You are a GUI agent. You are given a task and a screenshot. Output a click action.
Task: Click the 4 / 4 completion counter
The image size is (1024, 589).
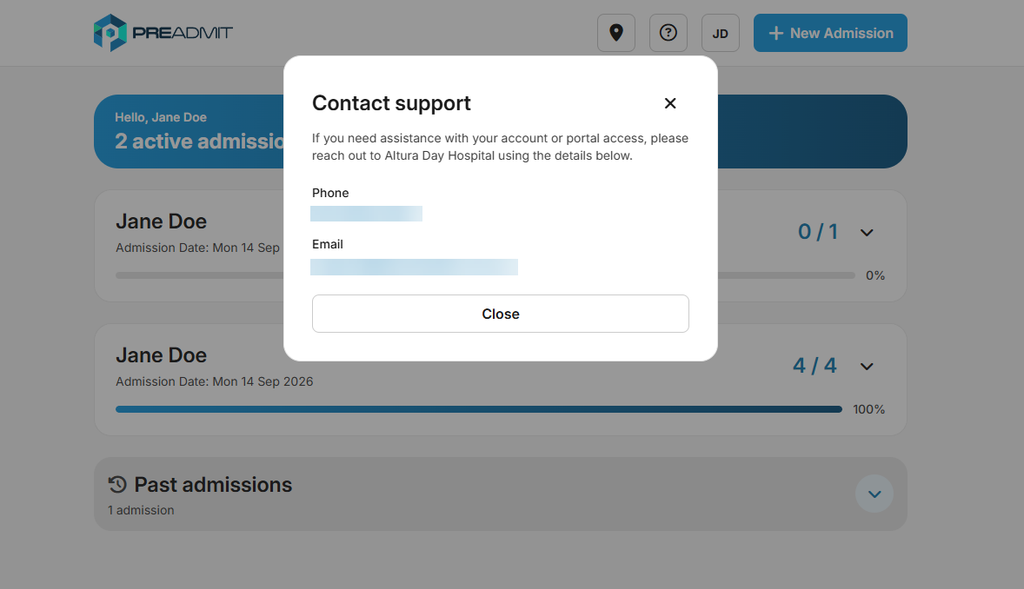tap(814, 366)
